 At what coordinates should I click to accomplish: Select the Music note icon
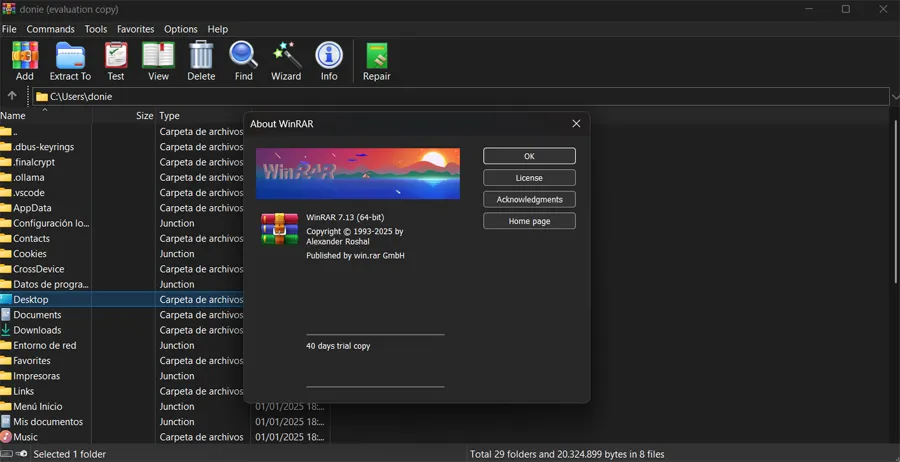pyautogui.click(x=6, y=437)
